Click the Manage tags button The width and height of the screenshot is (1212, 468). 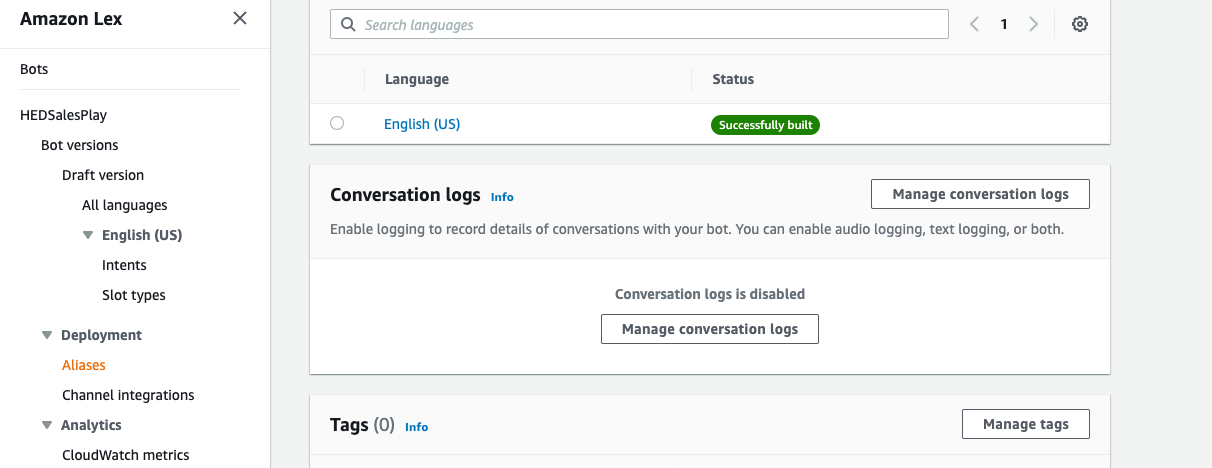click(1025, 424)
